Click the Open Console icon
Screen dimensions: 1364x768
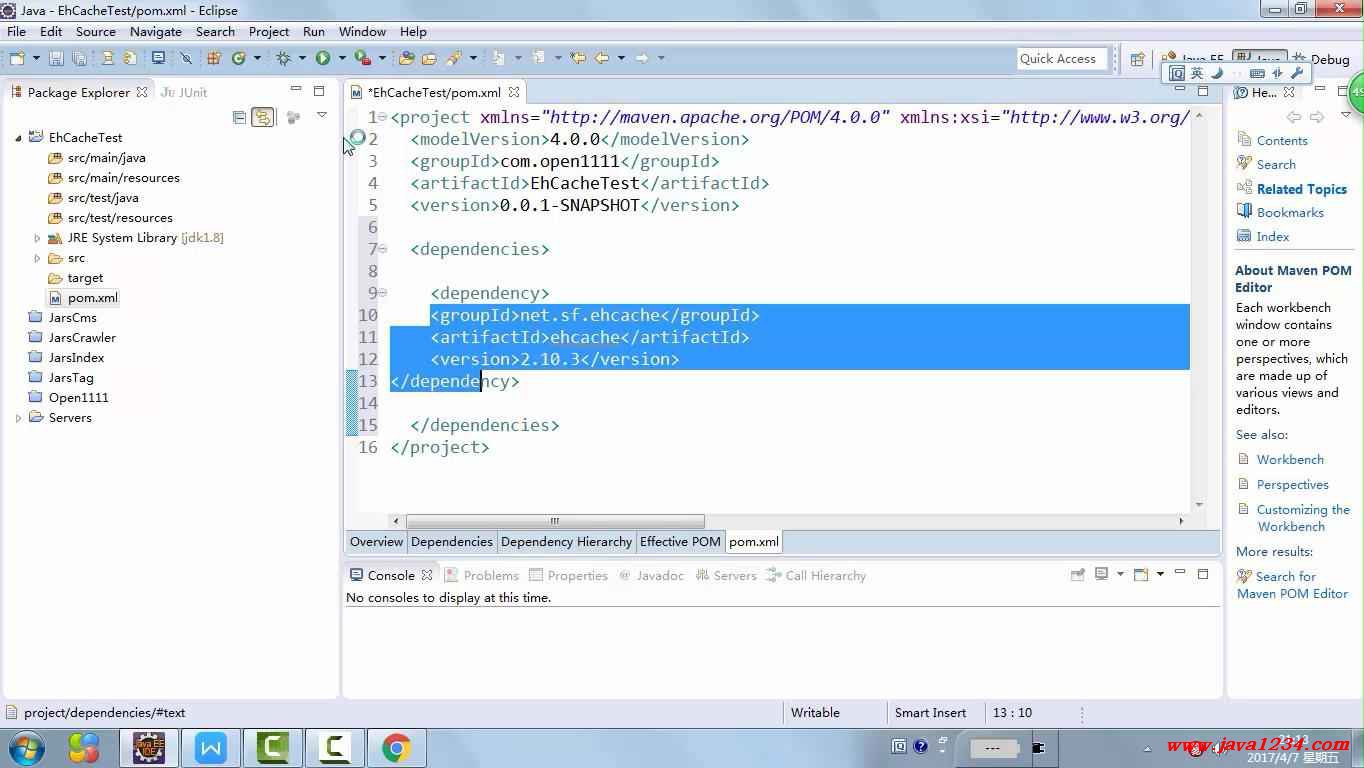coord(1141,574)
